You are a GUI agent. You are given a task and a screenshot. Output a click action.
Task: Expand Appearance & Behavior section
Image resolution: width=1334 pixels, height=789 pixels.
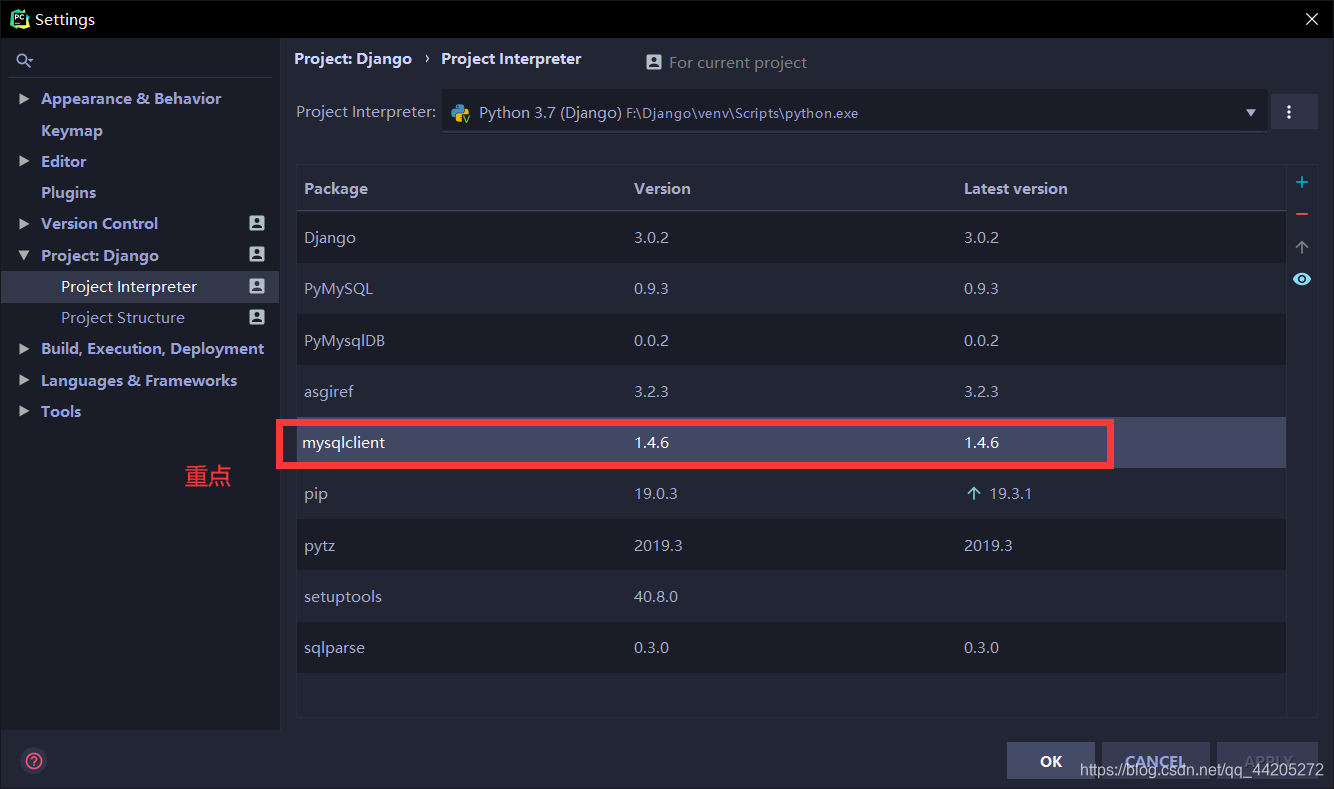[24, 99]
